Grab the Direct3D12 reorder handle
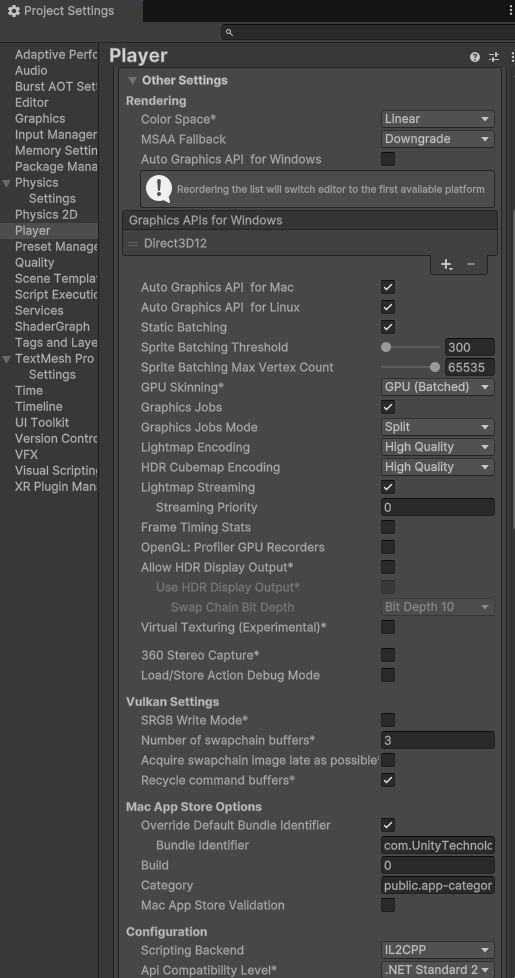The image size is (515, 978). coord(133,244)
